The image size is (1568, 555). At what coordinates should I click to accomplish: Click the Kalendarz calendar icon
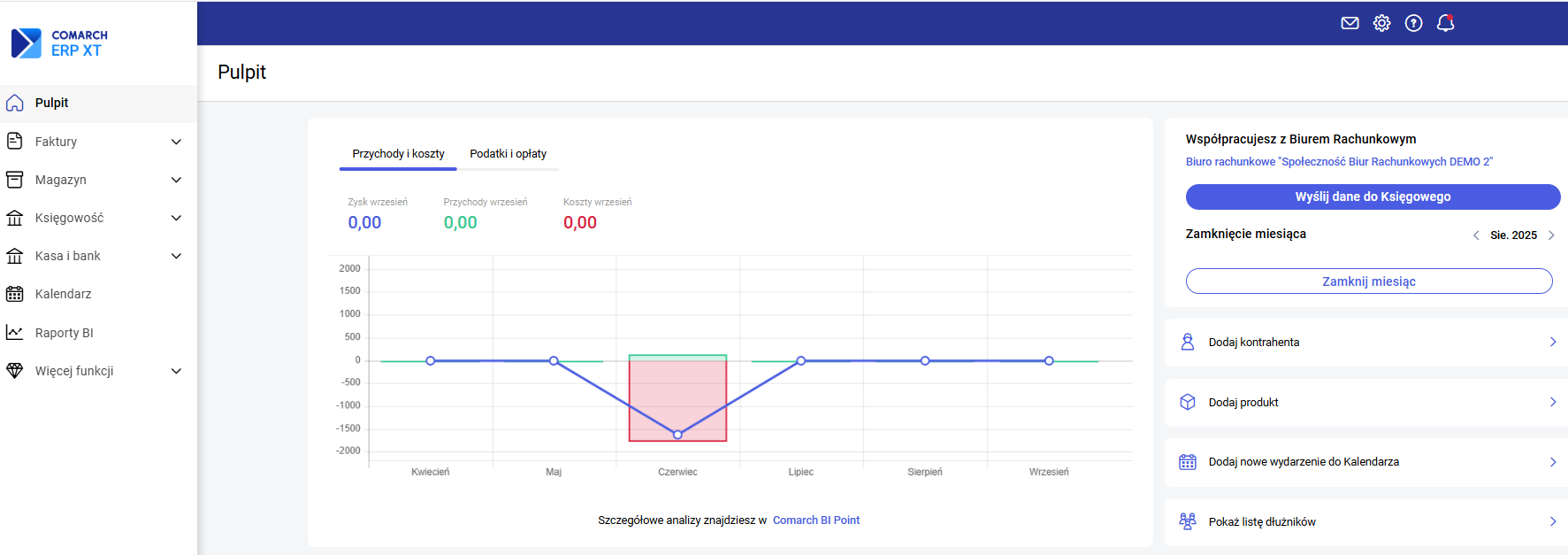(15, 294)
